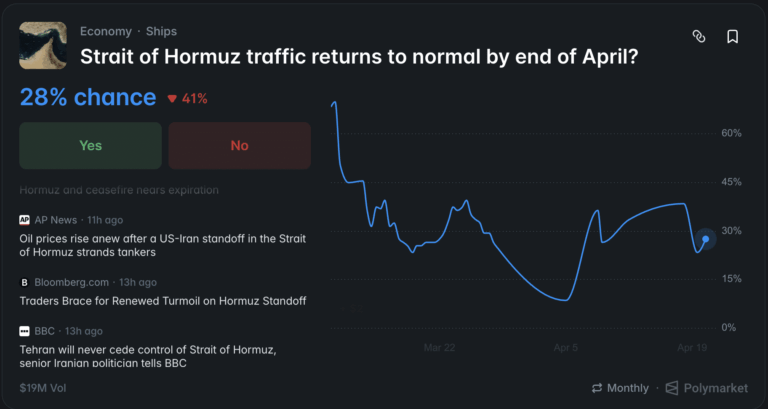Open the Economy category link
This screenshot has width=768, height=409.
[106, 31]
